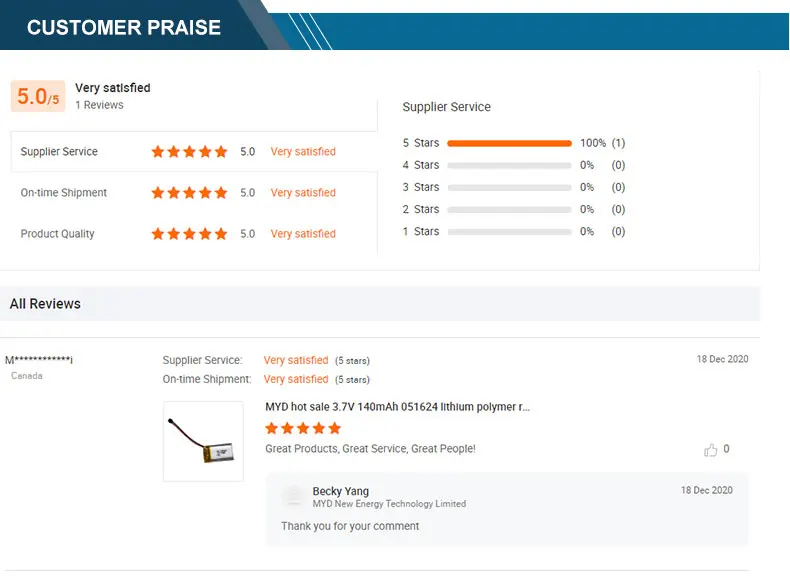The image size is (790, 581).
Task: Click the Customer Praise banner header
Action: tap(124, 27)
